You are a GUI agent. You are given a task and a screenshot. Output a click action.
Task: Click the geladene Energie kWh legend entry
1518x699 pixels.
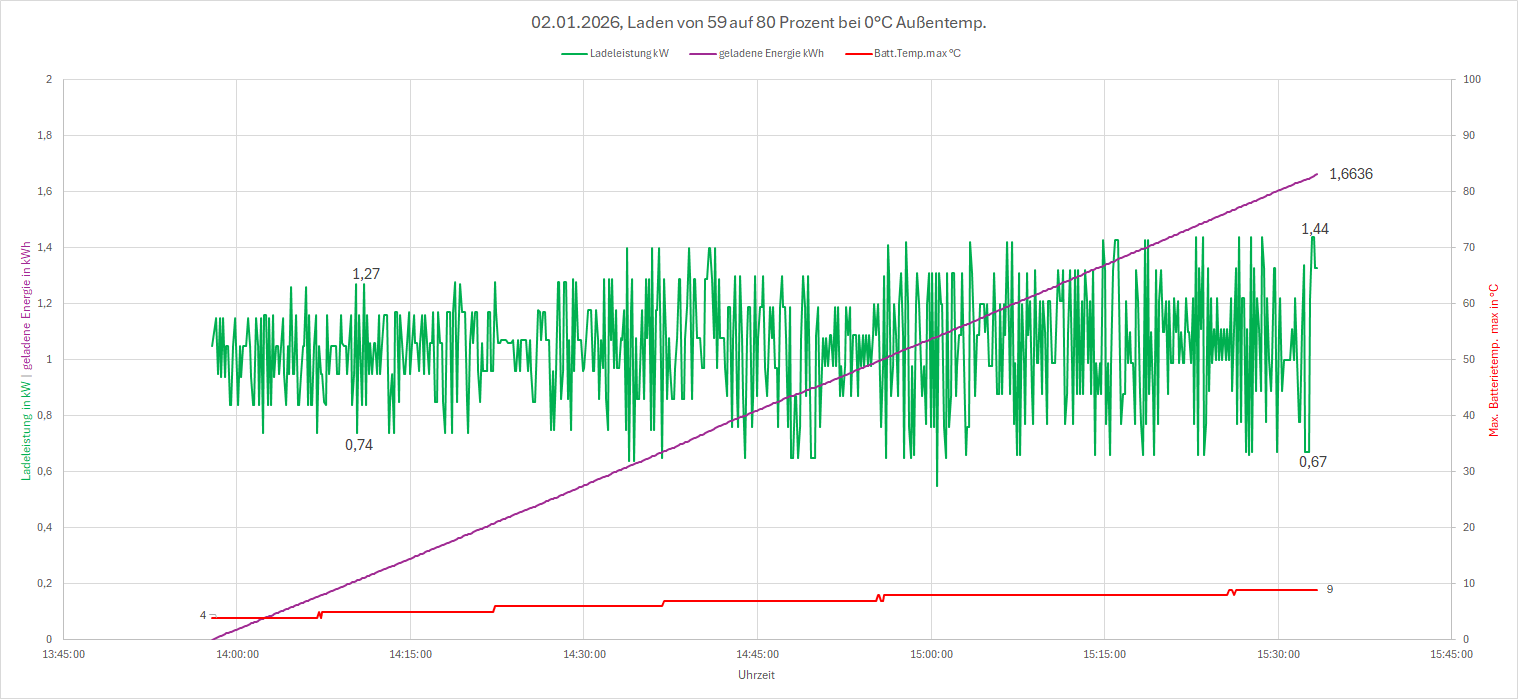771,54
